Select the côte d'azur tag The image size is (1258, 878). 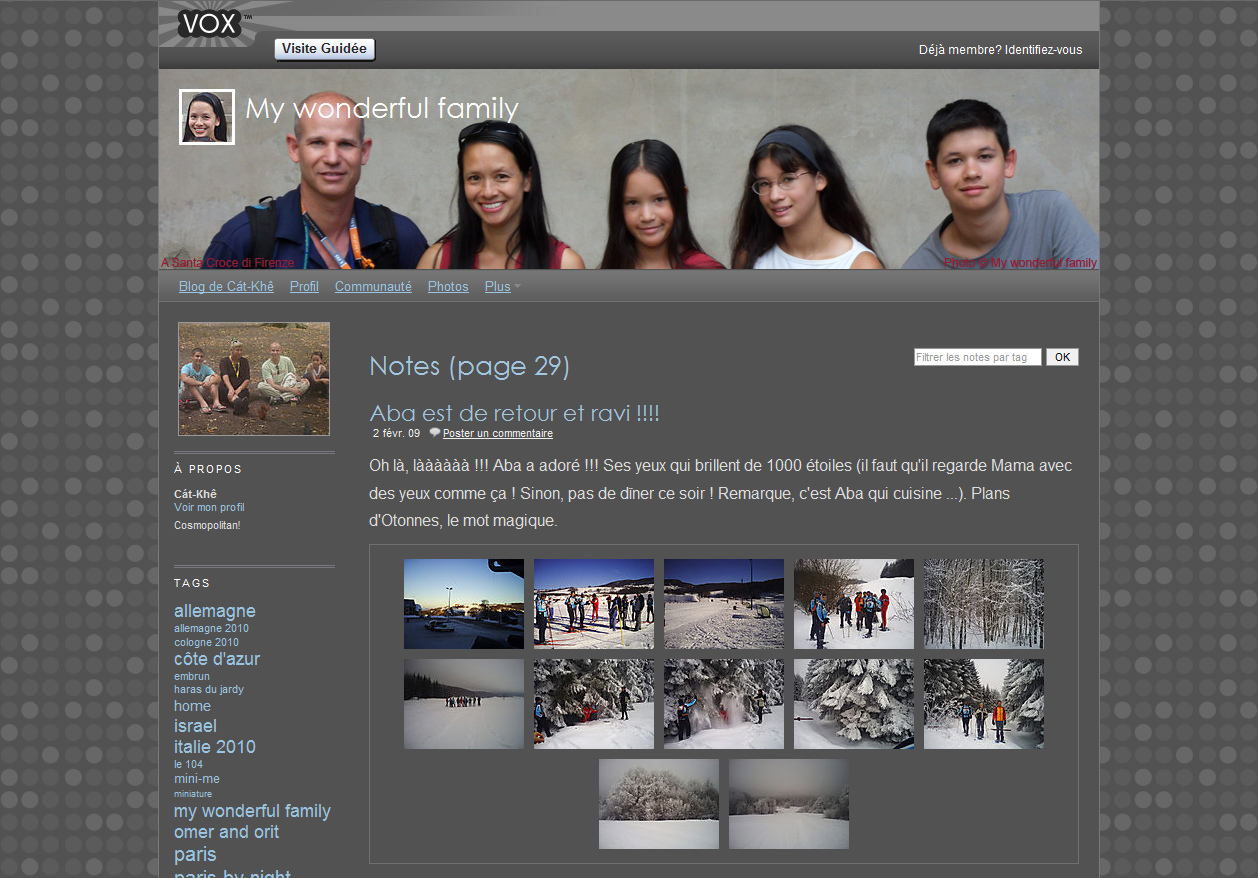(x=217, y=659)
